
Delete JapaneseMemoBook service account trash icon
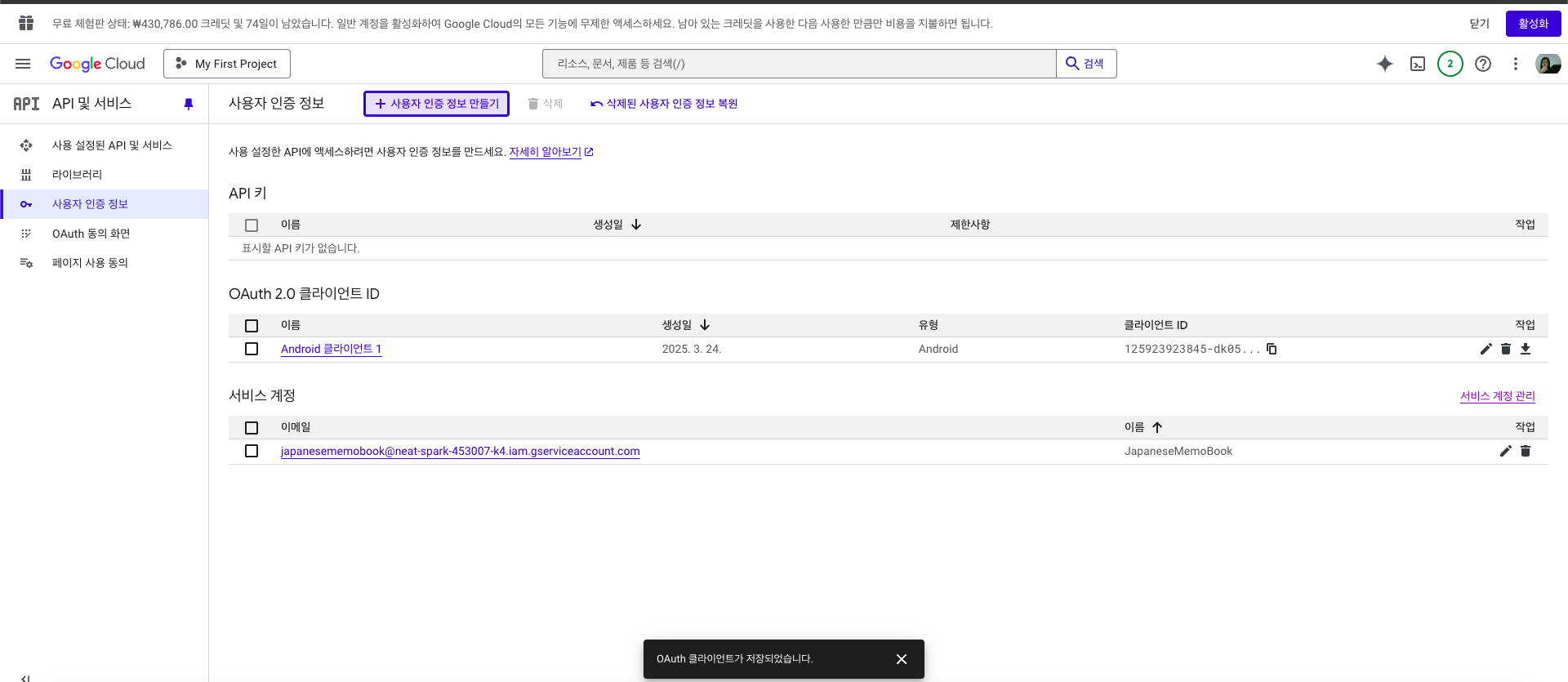(x=1526, y=451)
